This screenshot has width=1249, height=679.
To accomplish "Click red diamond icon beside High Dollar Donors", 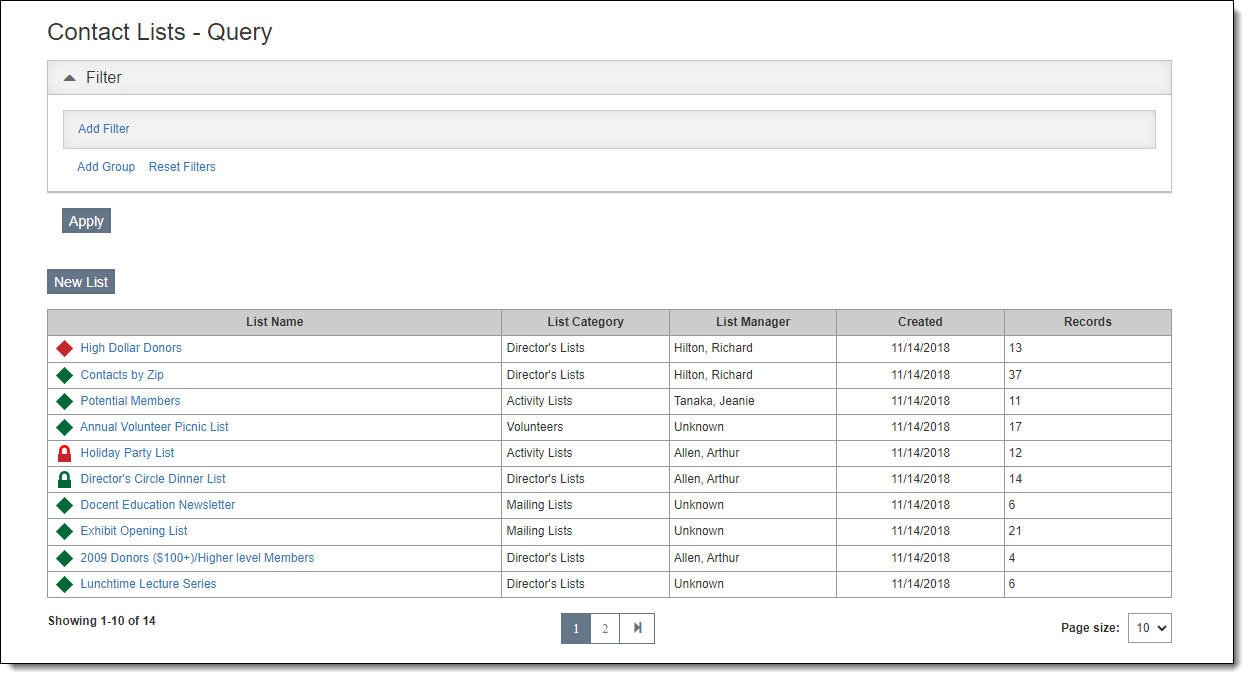I will coord(65,349).
